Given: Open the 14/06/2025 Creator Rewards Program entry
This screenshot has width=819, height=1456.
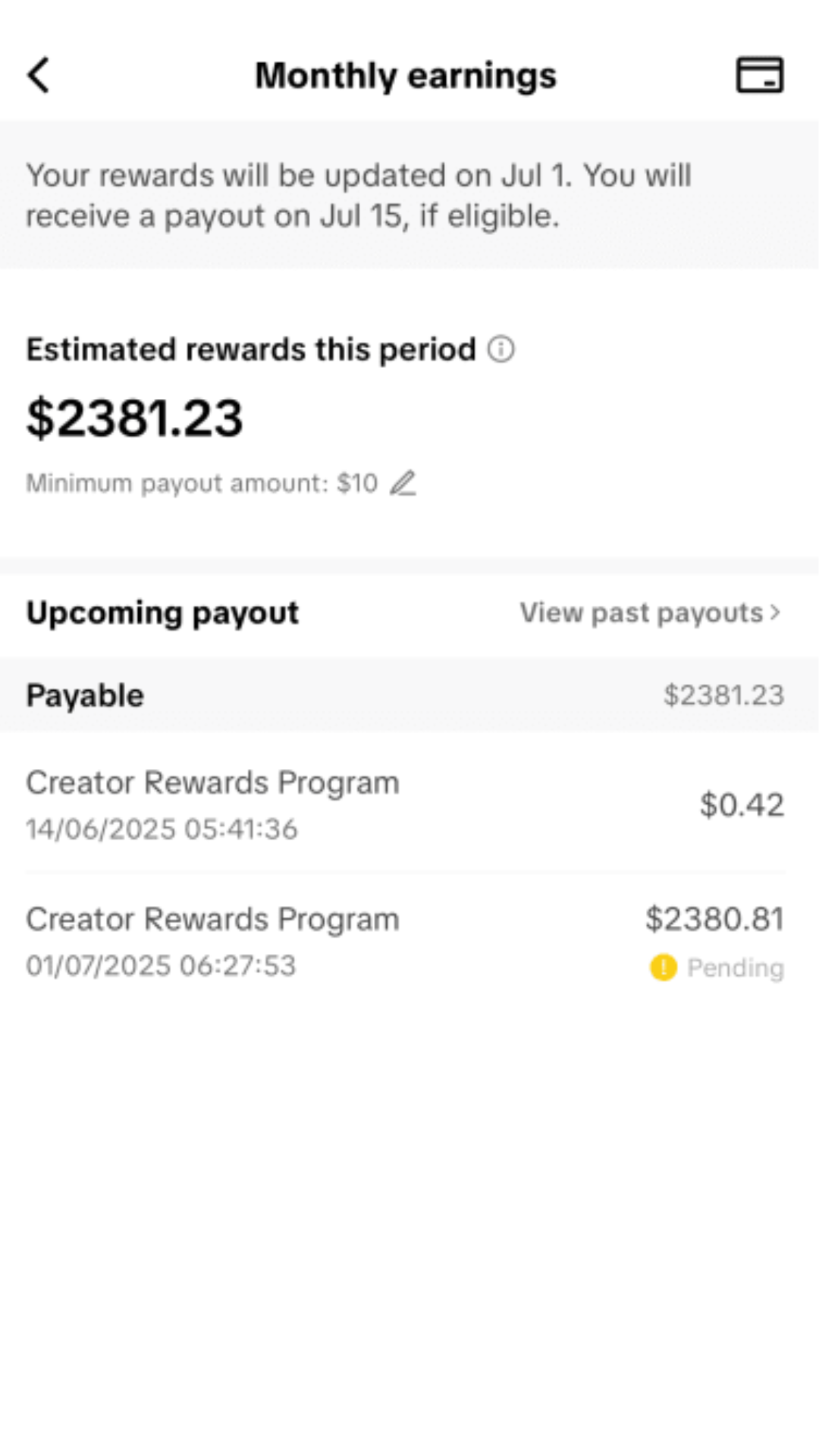Looking at the screenshot, I should click(x=212, y=804).
